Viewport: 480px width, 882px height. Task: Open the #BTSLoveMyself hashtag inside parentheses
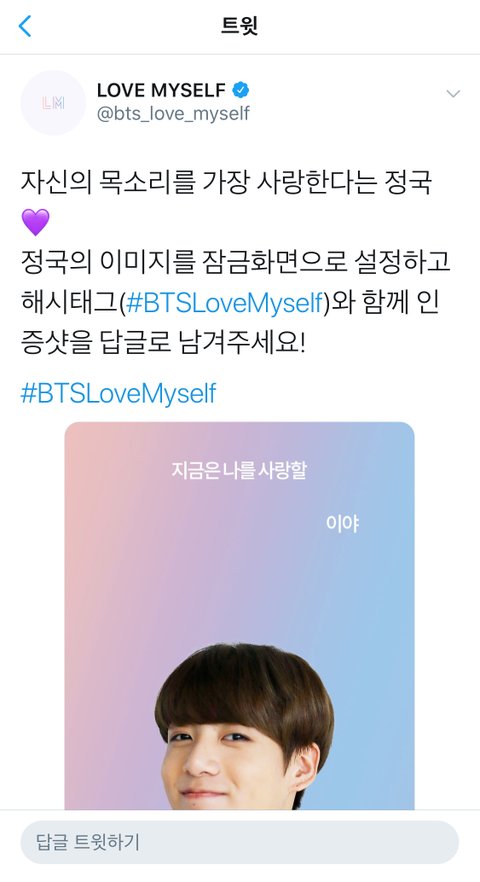coord(225,302)
